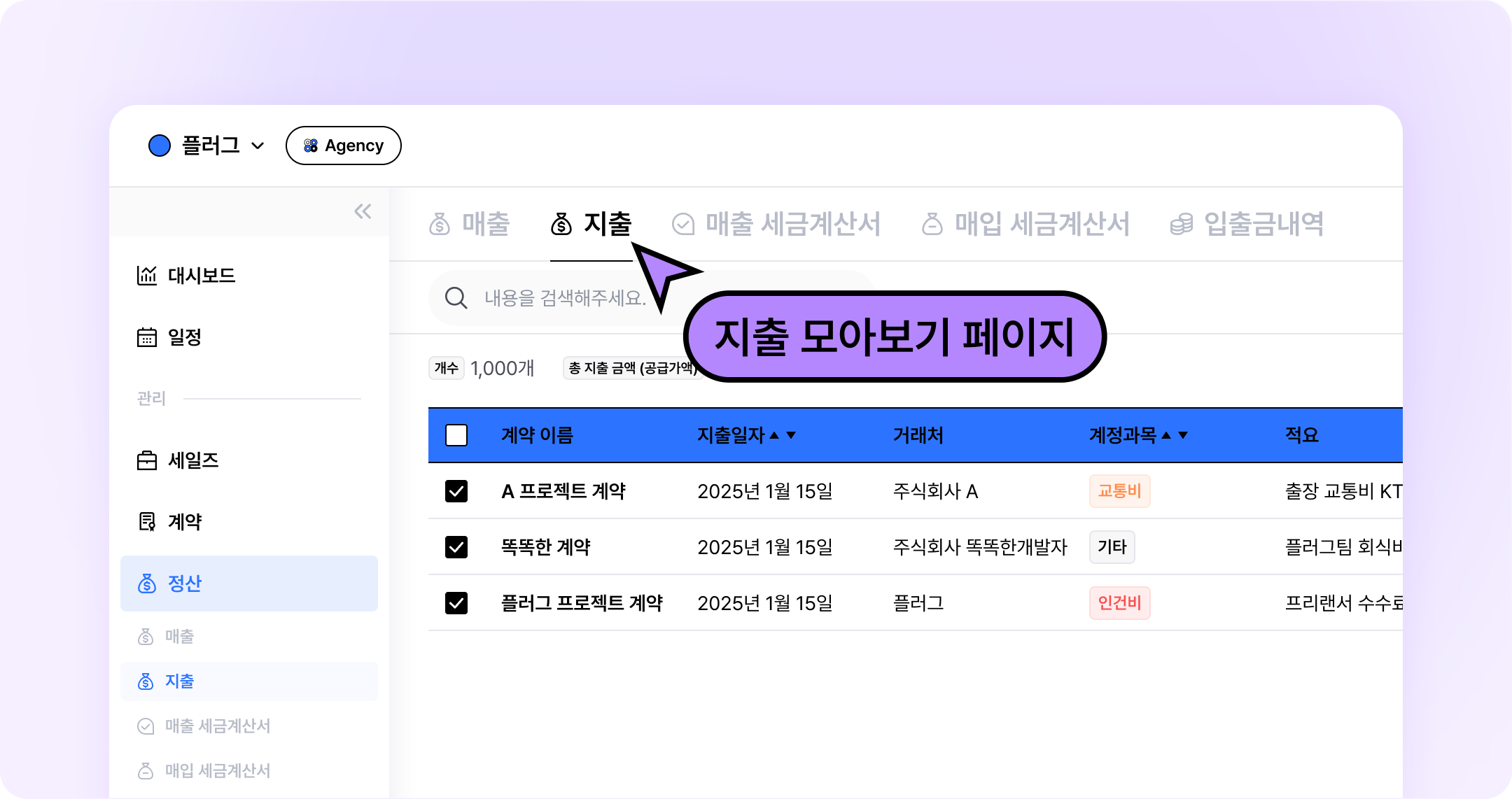
Task: Focus the 내용을 검색해주세요 search field
Action: (566, 298)
